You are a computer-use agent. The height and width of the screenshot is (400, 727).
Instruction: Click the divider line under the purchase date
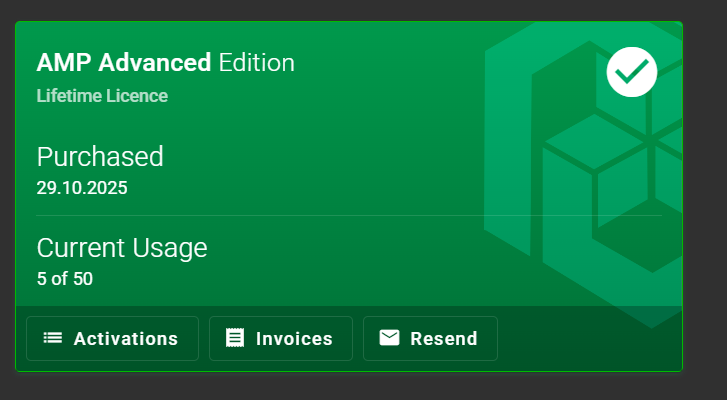(300, 215)
